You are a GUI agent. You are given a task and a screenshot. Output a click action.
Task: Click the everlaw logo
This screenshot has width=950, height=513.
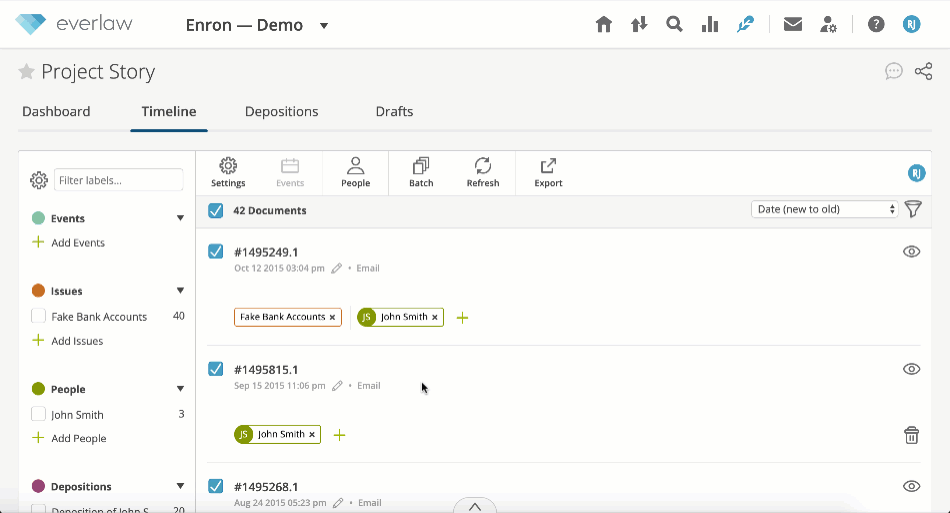[73, 24]
